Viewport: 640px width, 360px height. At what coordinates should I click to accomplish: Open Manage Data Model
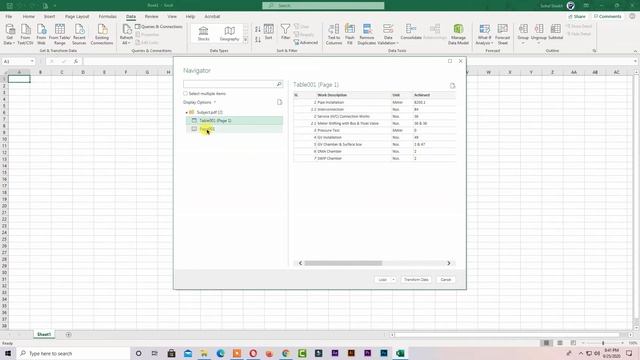(458, 34)
